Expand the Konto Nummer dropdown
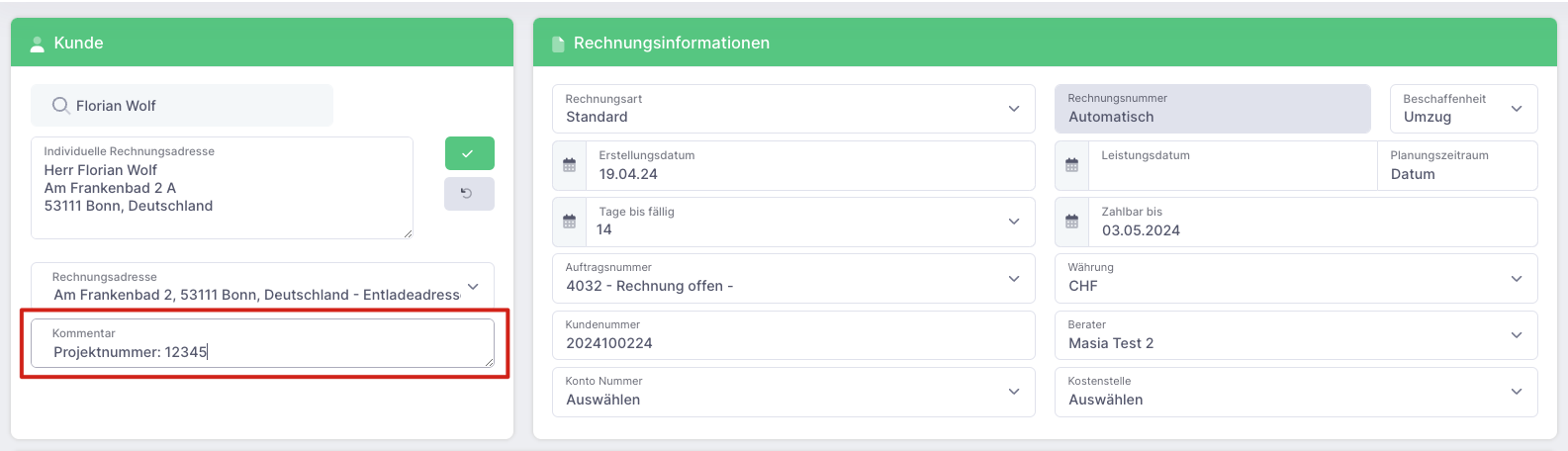Viewport: 1568px width, 451px height. [793, 392]
